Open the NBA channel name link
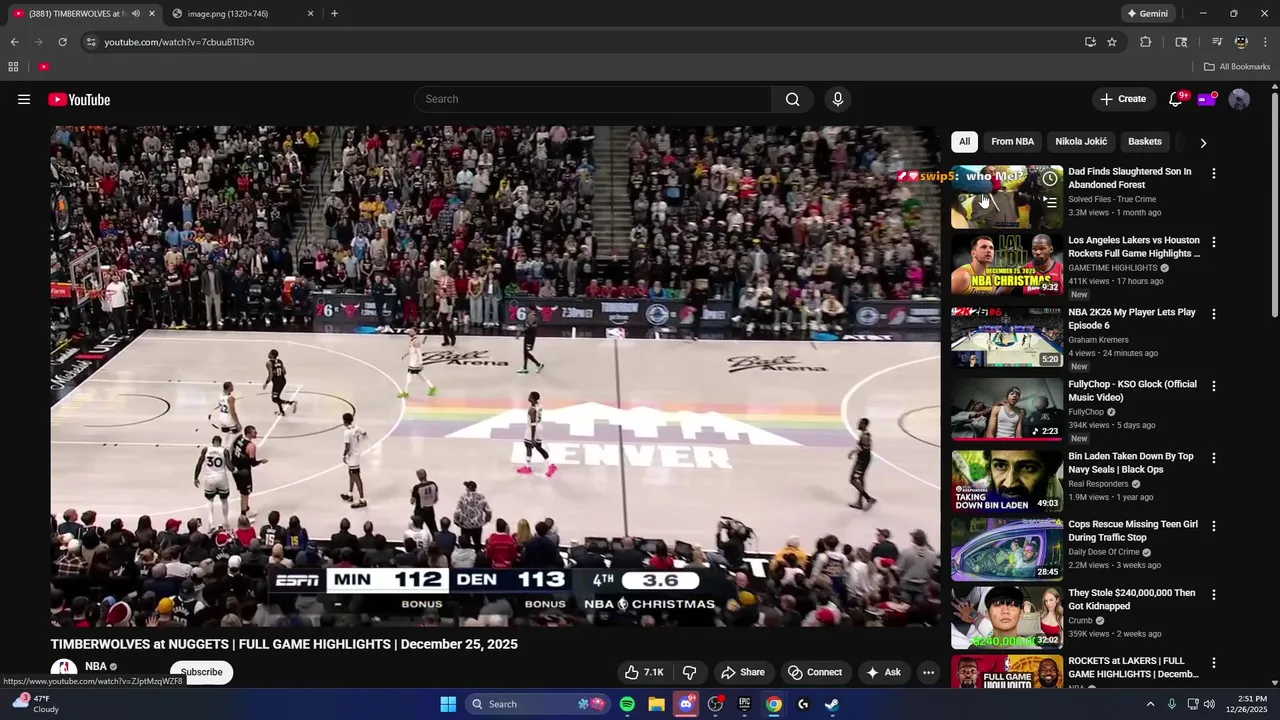 point(96,666)
